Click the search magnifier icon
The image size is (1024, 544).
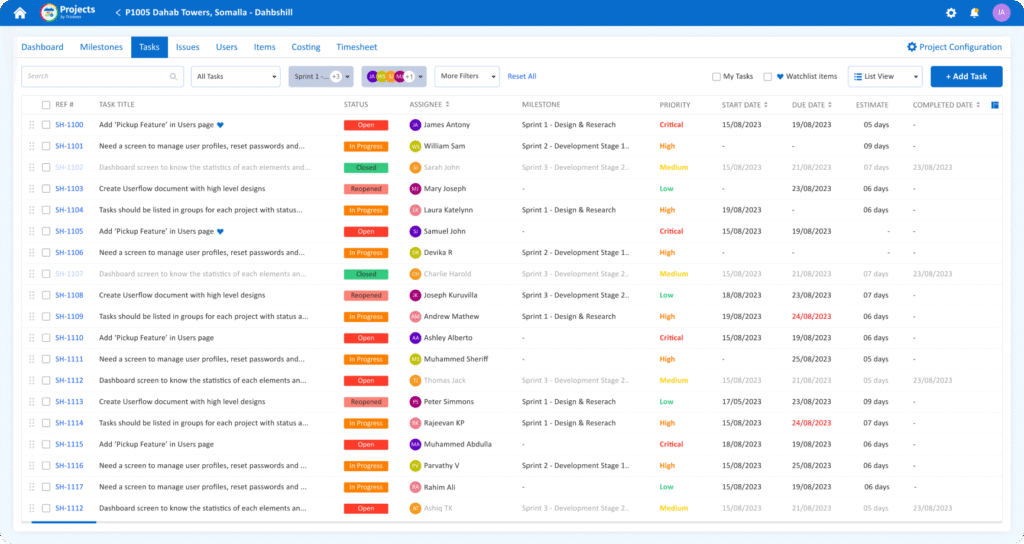[x=174, y=76]
